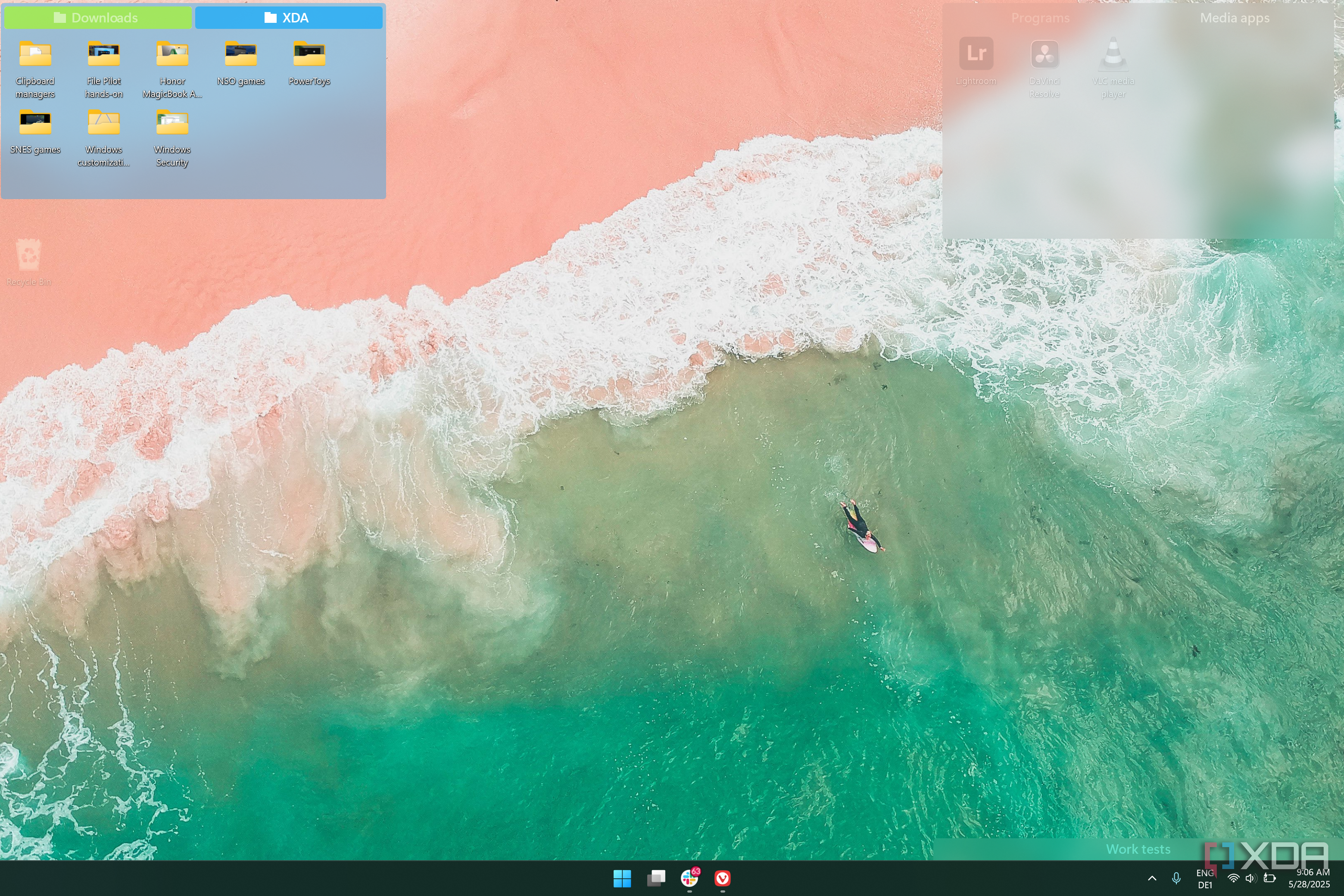
Task: Select the XDA fence tab
Action: pos(288,18)
